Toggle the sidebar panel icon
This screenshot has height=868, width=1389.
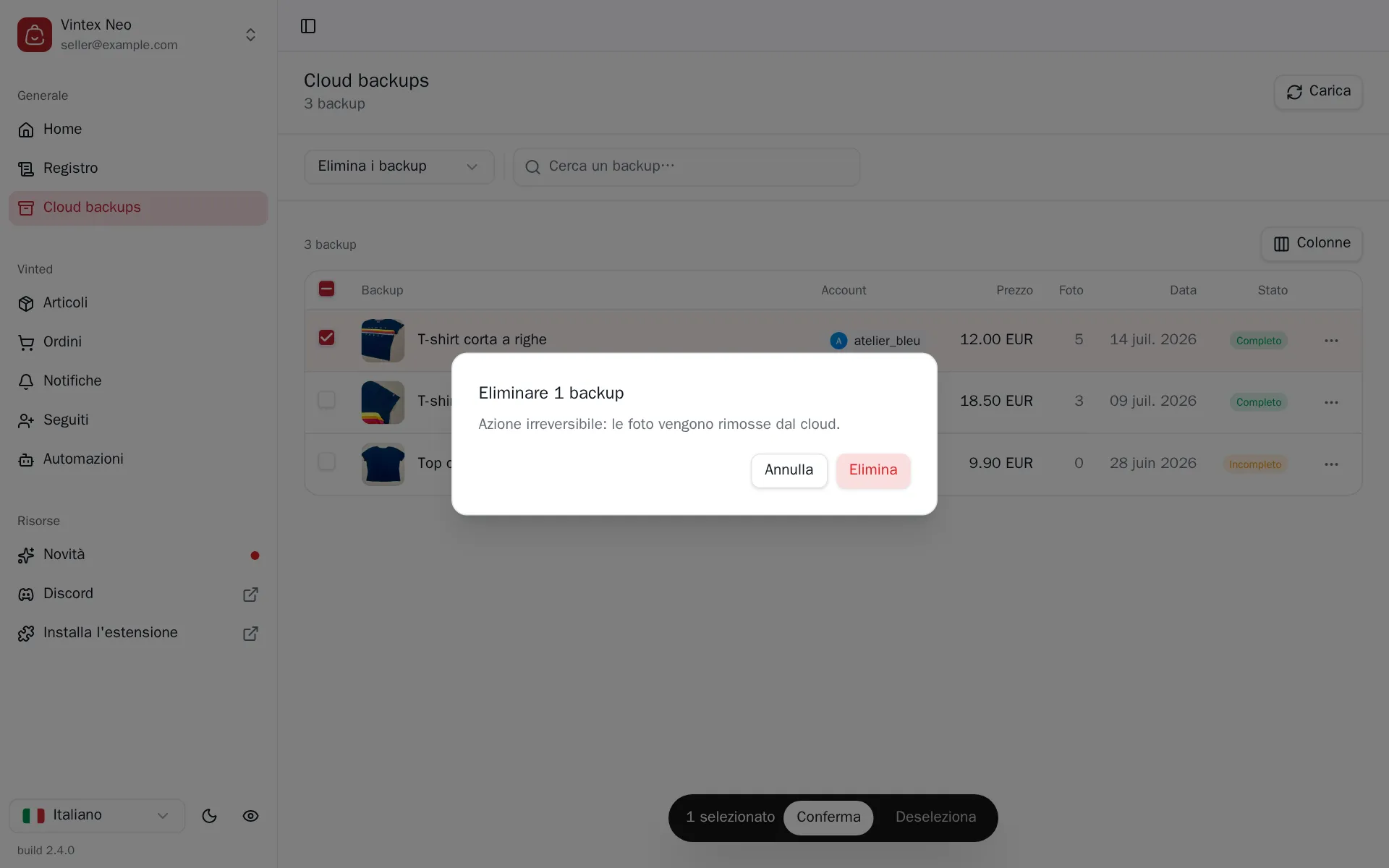point(308,26)
